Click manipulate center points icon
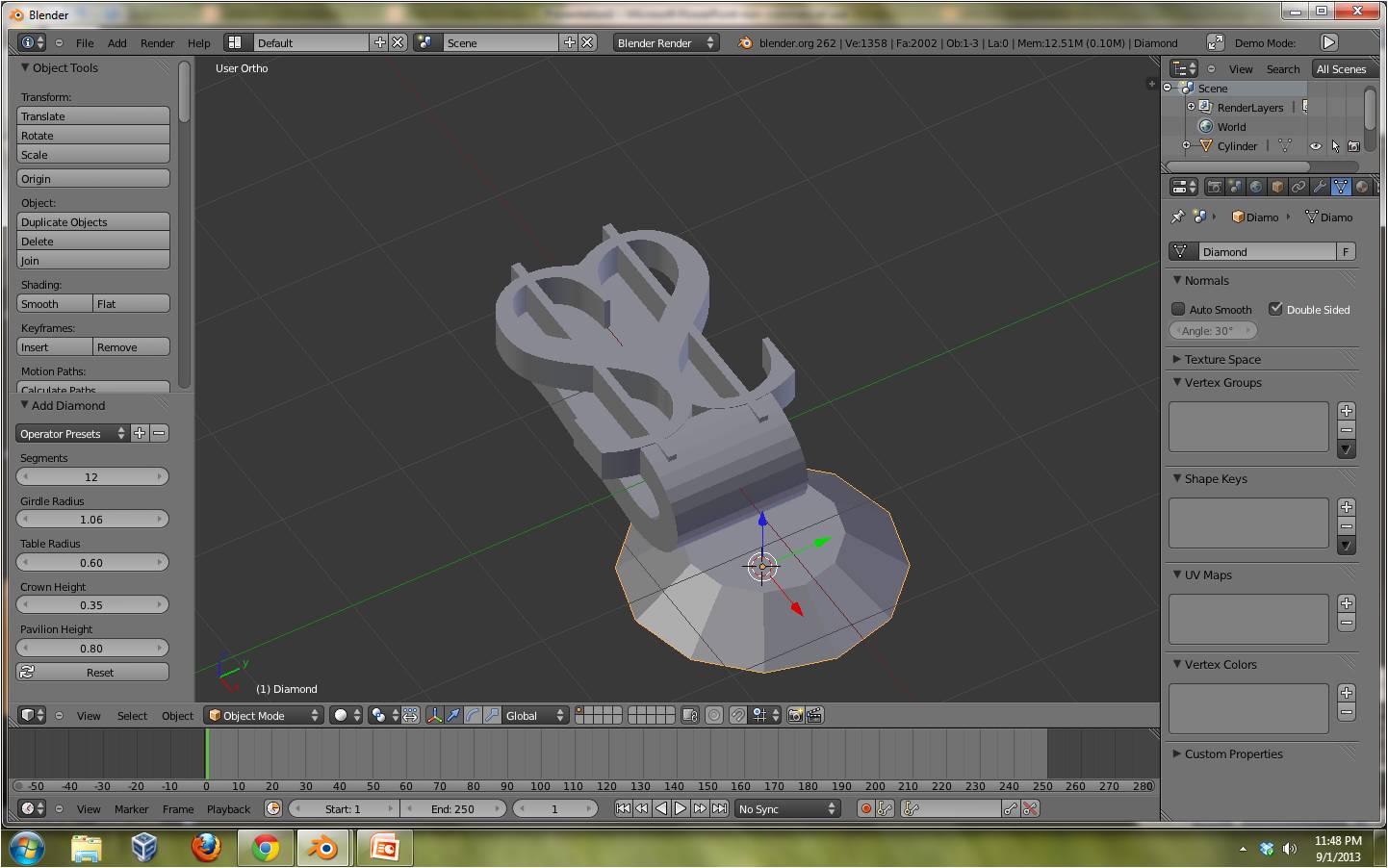The height and width of the screenshot is (868, 1388). [x=410, y=715]
